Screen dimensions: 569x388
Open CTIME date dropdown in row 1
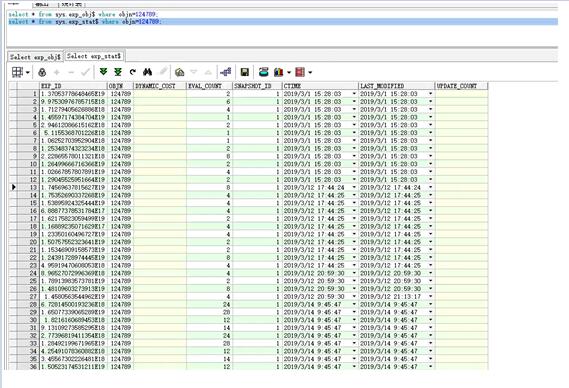354,94
